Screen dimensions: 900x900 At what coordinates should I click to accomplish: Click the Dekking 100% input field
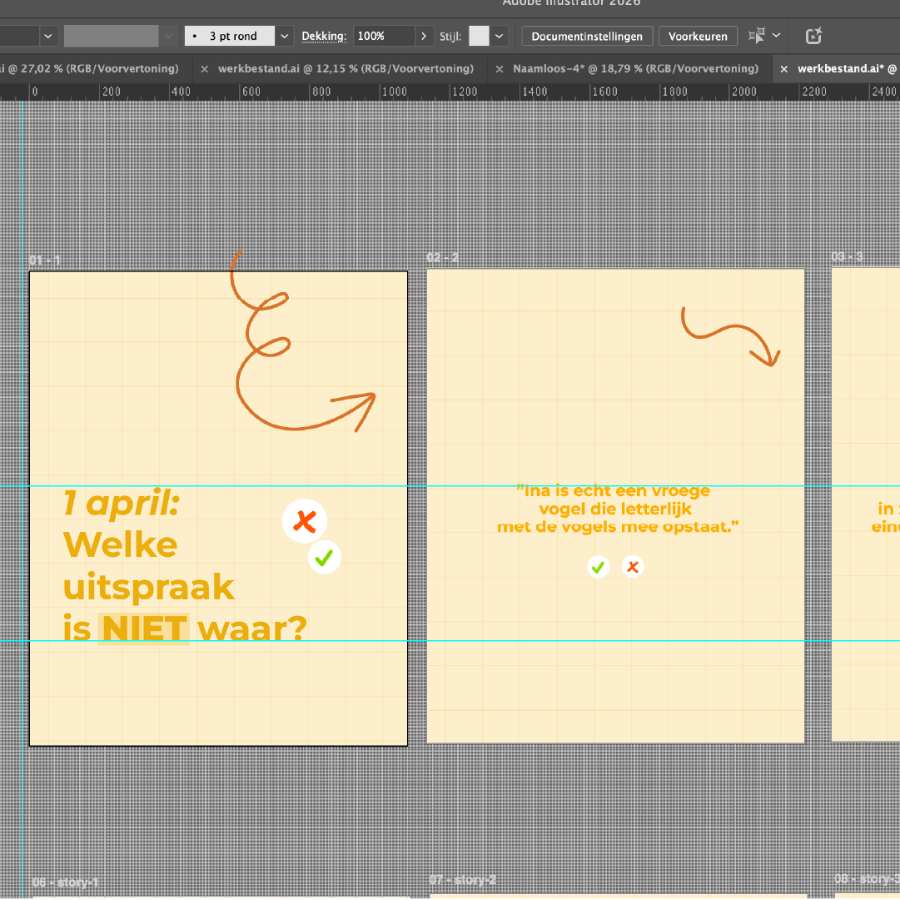pyautogui.click(x=383, y=36)
